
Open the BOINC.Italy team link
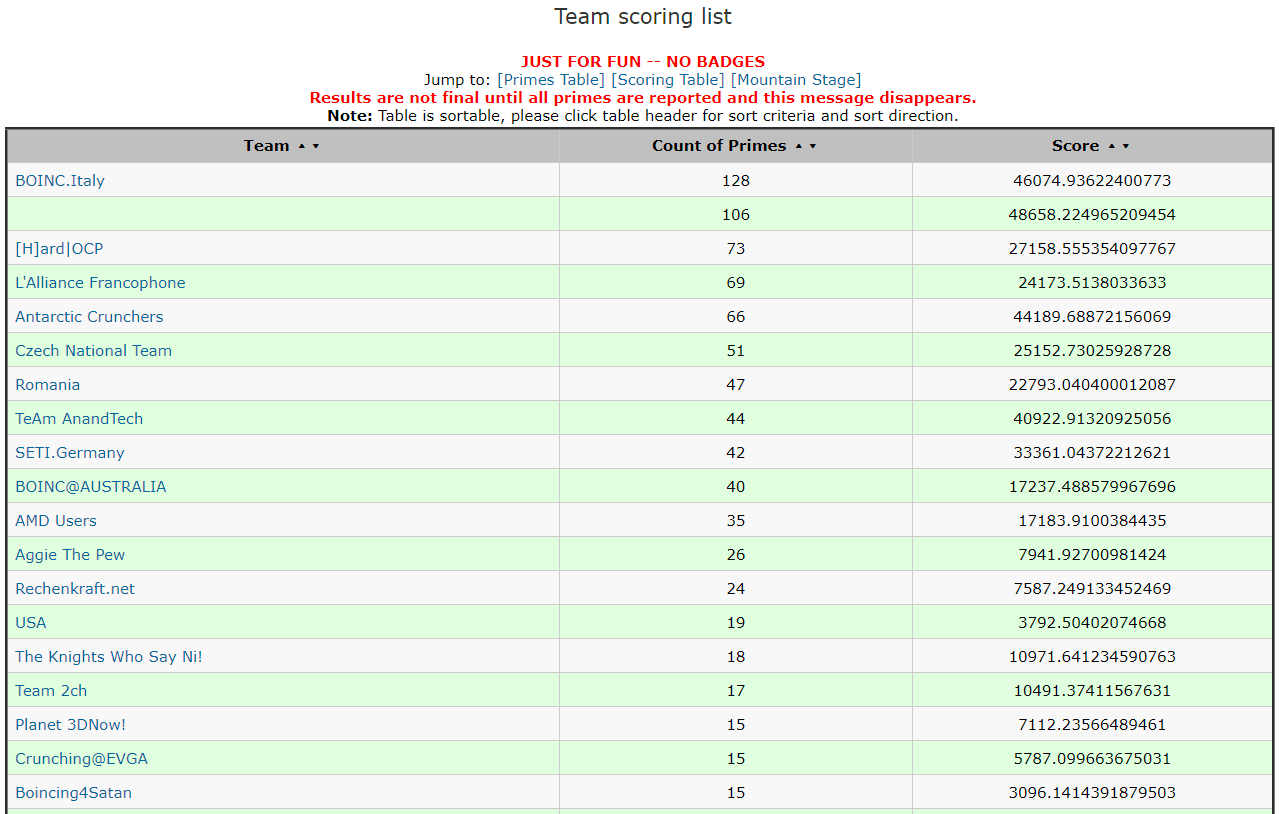click(x=60, y=181)
